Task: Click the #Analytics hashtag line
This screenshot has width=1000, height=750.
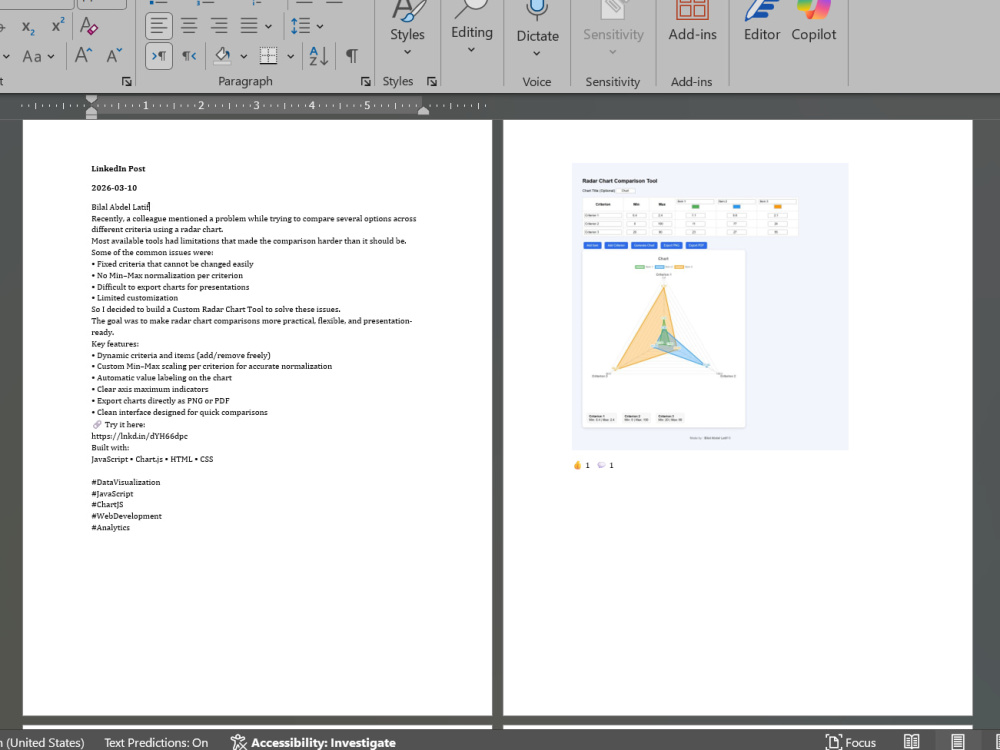Action: coord(110,527)
